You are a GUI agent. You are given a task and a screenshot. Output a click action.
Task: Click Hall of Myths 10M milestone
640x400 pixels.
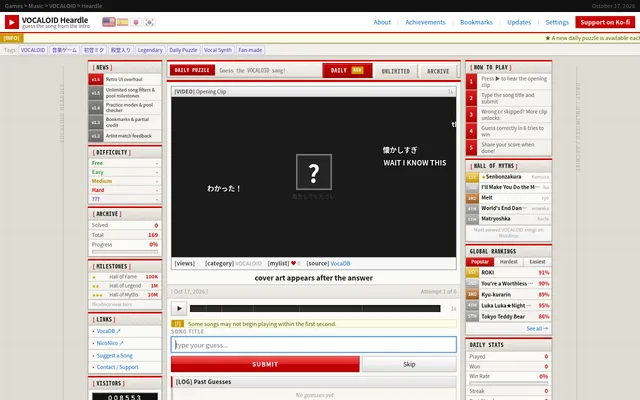point(125,295)
